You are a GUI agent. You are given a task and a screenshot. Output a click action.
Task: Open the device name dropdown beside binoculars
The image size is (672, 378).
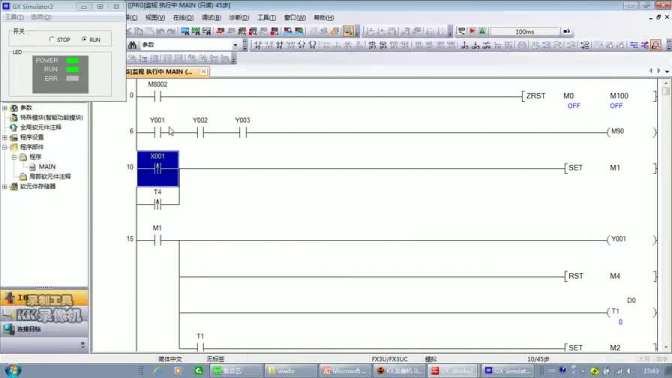(235, 45)
